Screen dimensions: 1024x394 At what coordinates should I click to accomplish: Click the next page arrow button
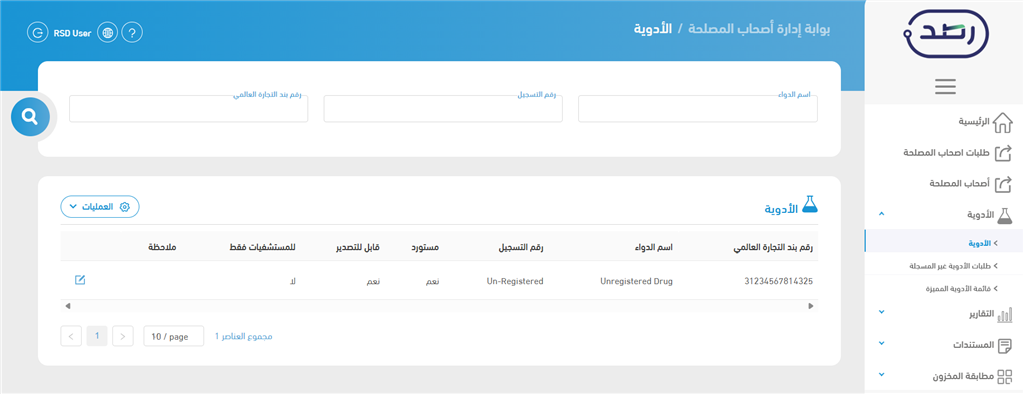(x=123, y=337)
